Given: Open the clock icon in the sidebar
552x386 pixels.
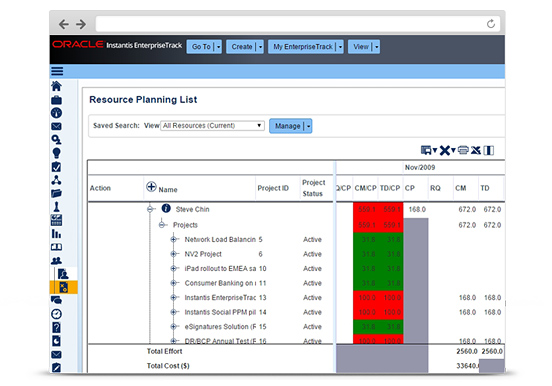Looking at the screenshot, I should pos(56,314).
